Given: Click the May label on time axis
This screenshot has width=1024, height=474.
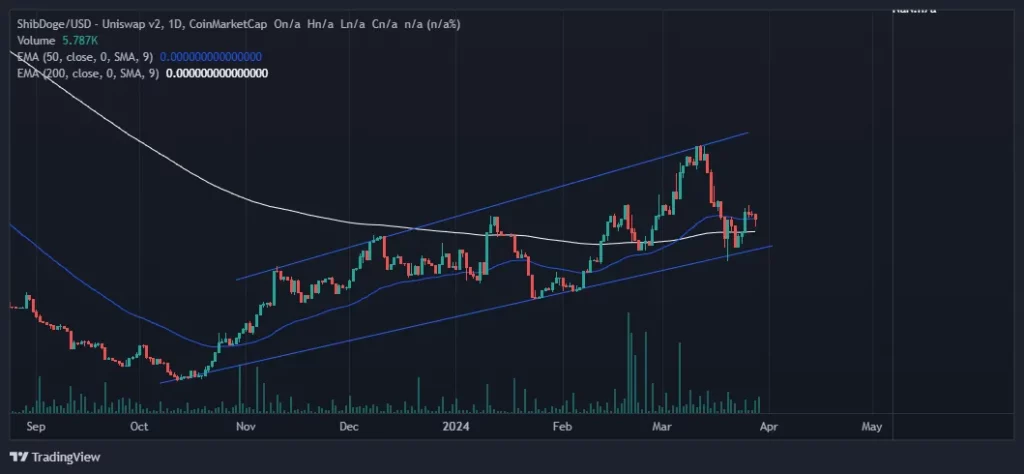Looking at the screenshot, I should (x=872, y=427).
